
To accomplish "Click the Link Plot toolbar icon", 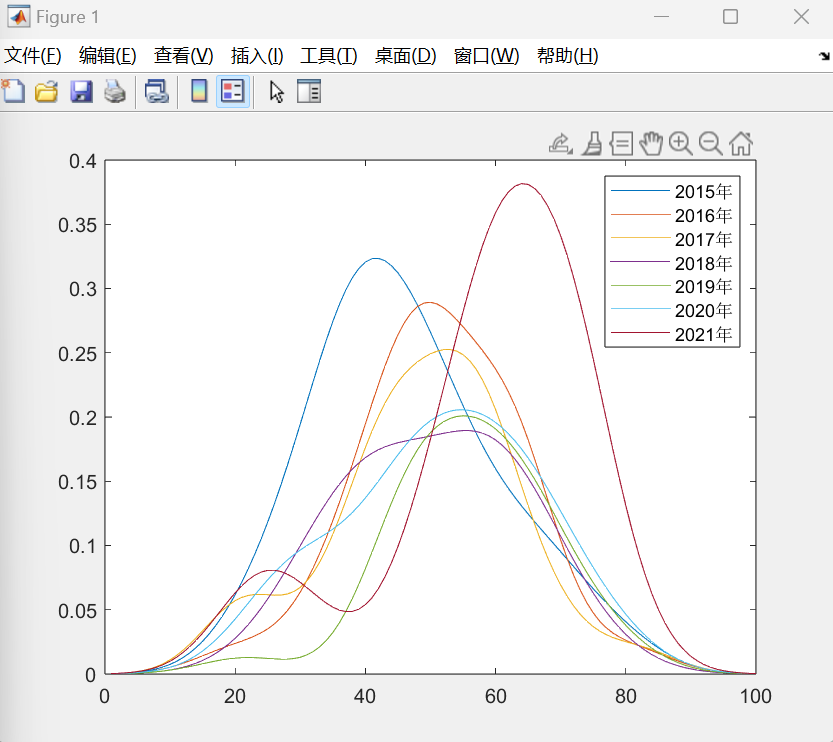I will 157,92.
